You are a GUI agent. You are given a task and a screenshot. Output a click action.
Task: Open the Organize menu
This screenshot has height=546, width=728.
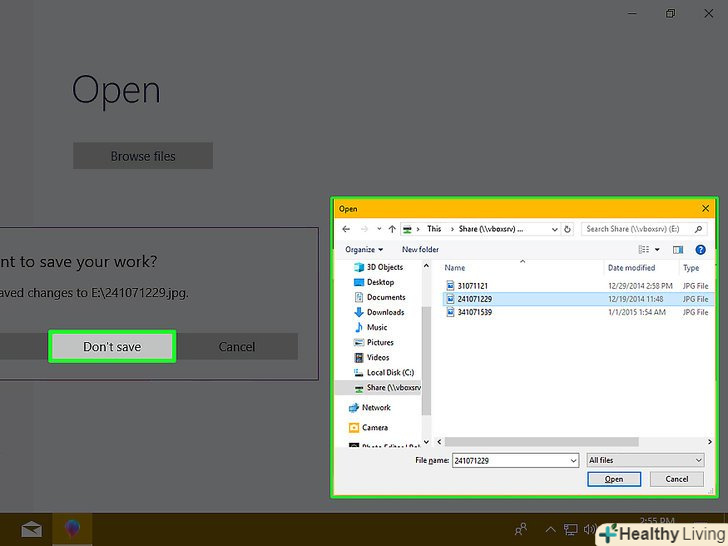(x=364, y=250)
